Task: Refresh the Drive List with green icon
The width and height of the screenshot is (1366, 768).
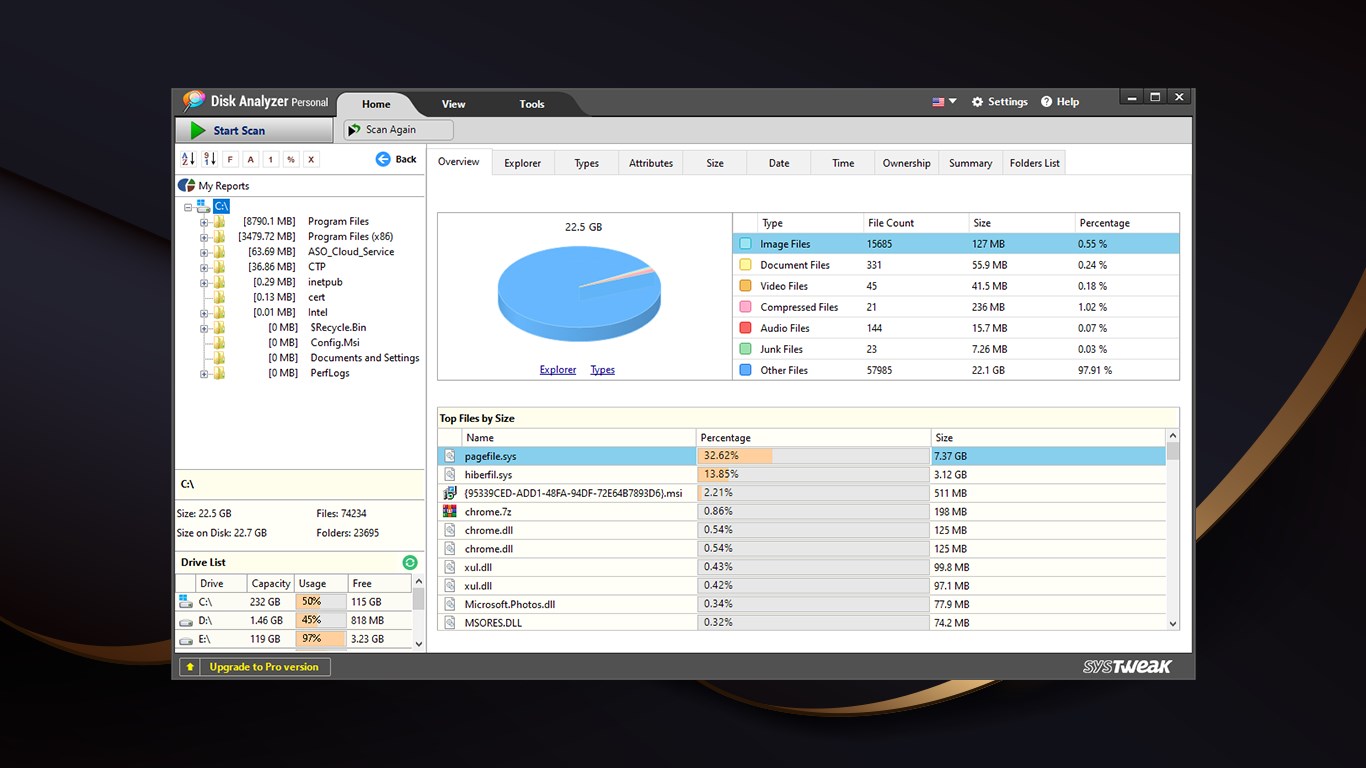Action: [410, 563]
